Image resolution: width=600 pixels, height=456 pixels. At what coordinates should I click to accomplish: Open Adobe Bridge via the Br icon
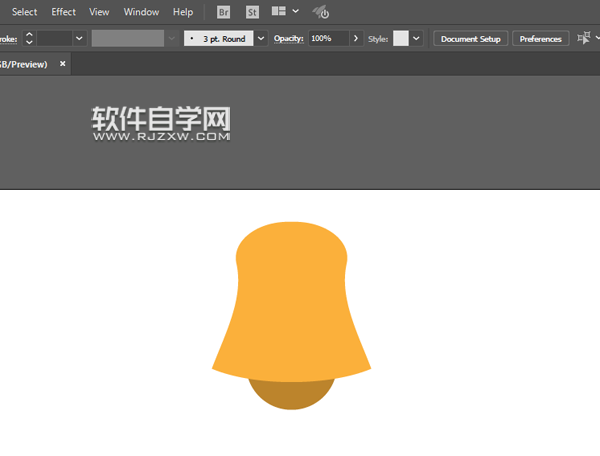coord(222,12)
